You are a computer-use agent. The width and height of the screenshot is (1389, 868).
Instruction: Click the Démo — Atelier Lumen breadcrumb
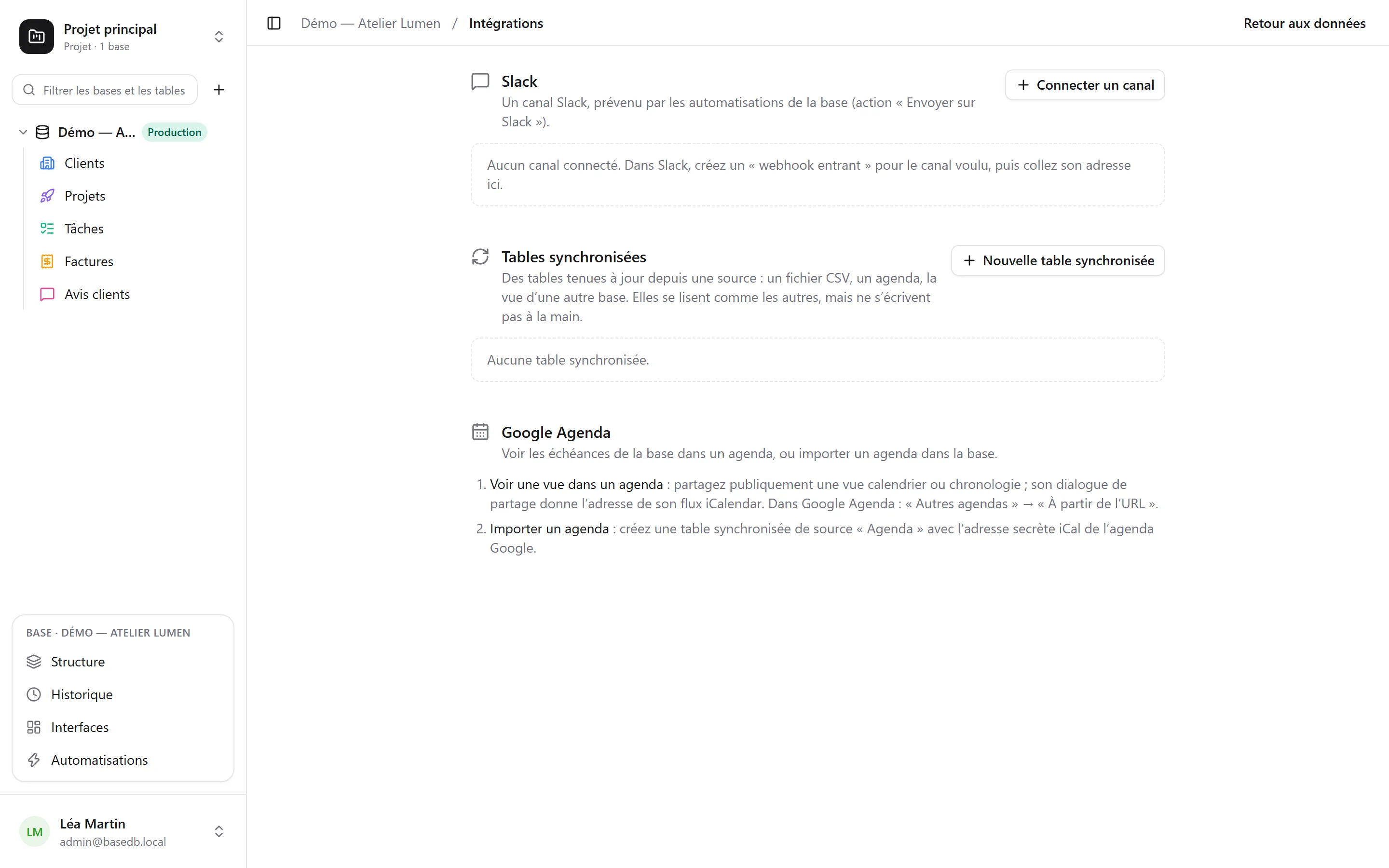[371, 24]
